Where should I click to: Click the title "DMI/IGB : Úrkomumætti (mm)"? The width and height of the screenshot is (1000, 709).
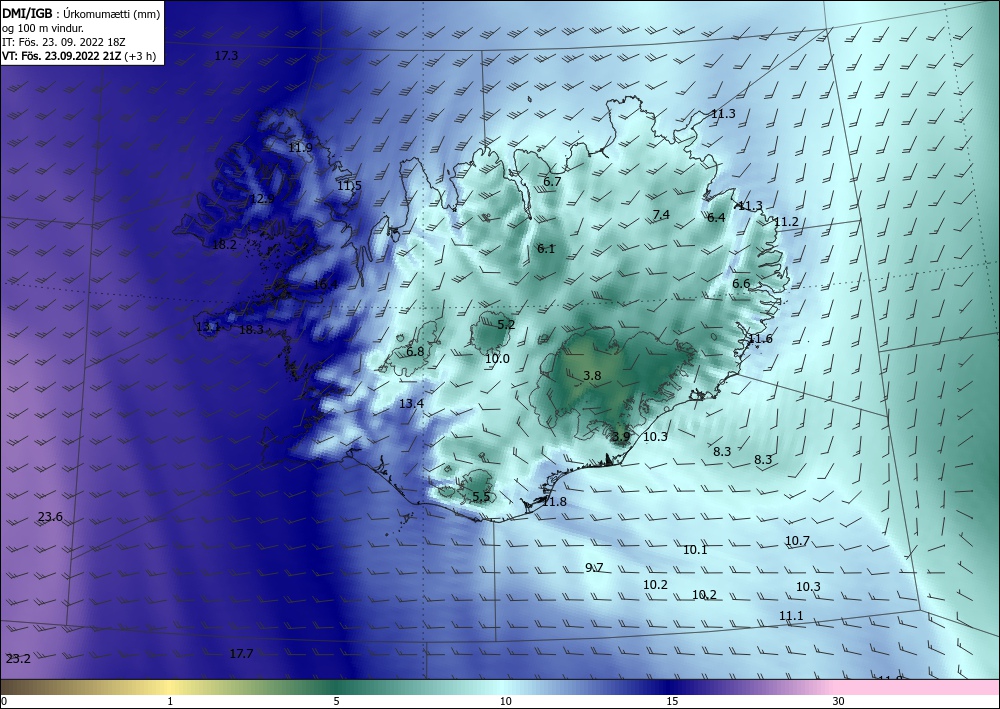click(81, 13)
